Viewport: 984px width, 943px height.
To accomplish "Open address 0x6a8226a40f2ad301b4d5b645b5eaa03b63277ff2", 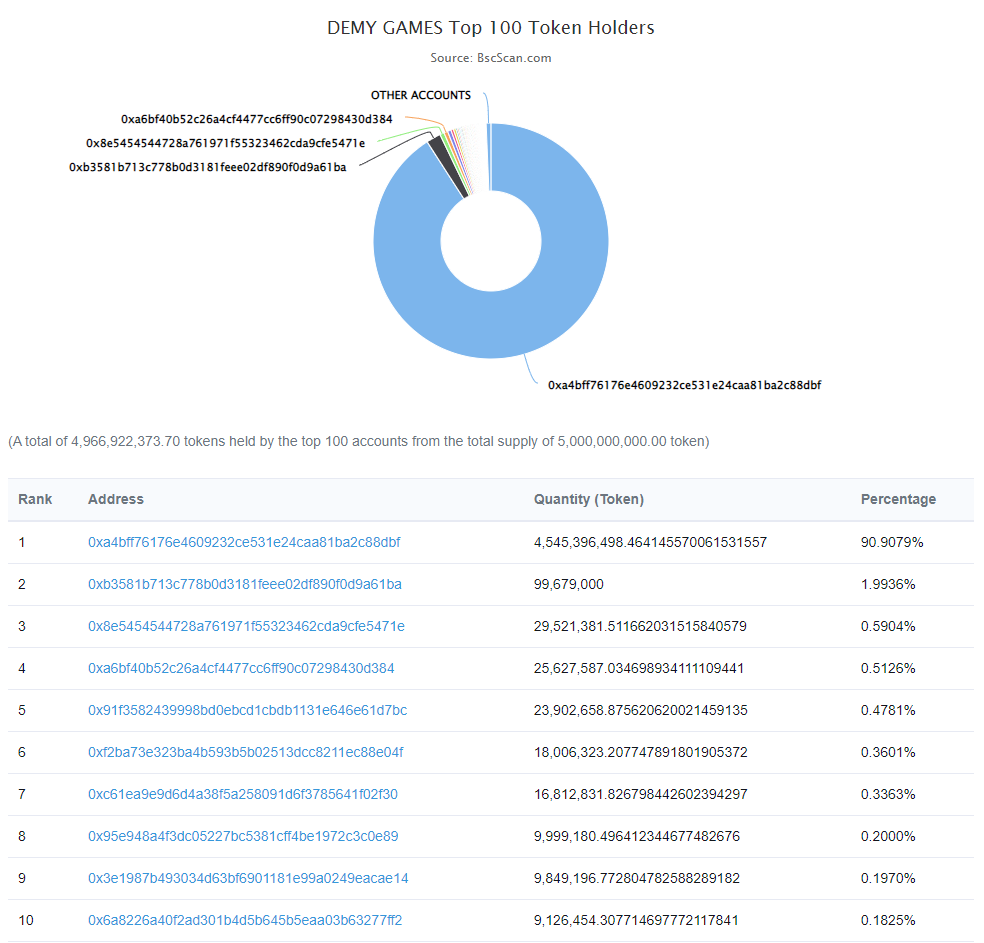I will click(x=245, y=920).
